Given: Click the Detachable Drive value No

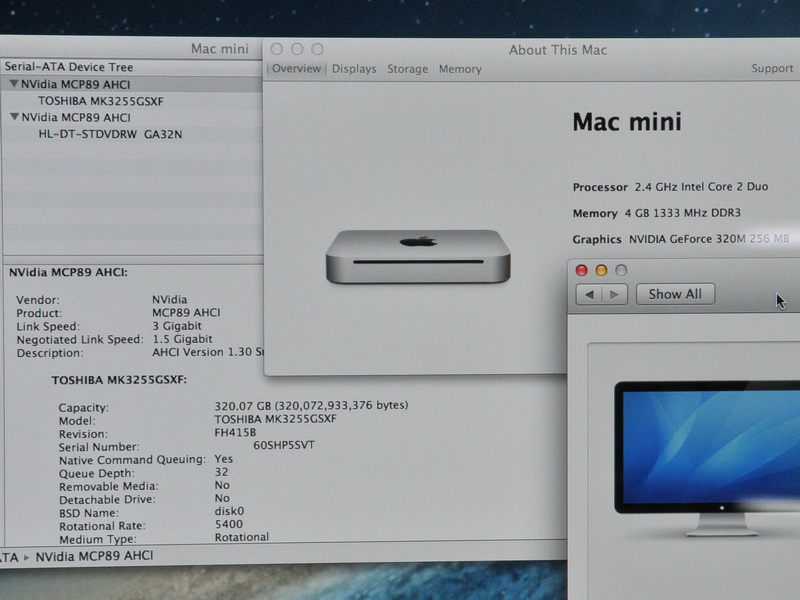Looking at the screenshot, I should click(x=222, y=498).
